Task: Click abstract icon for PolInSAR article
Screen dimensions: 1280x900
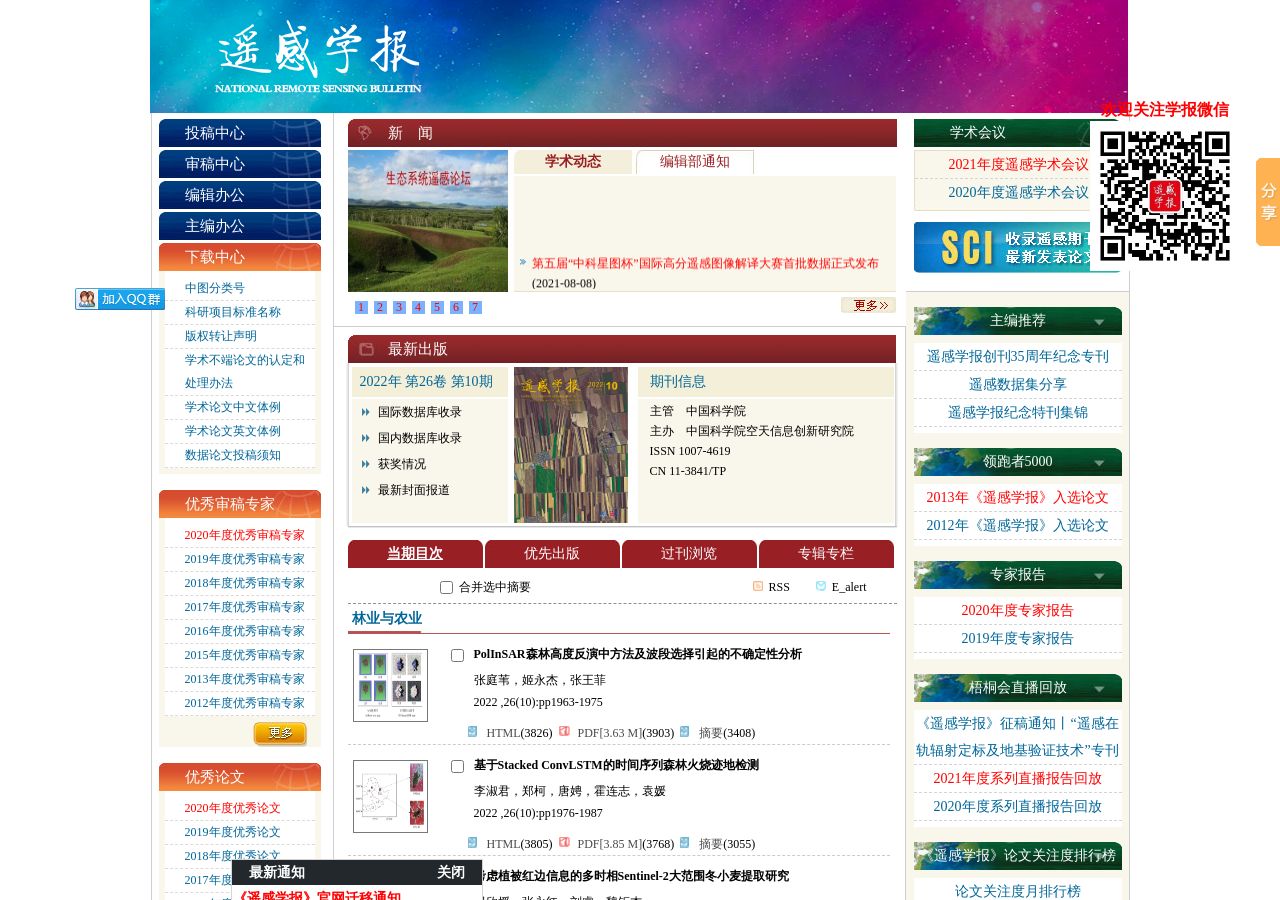Action: pos(685,732)
